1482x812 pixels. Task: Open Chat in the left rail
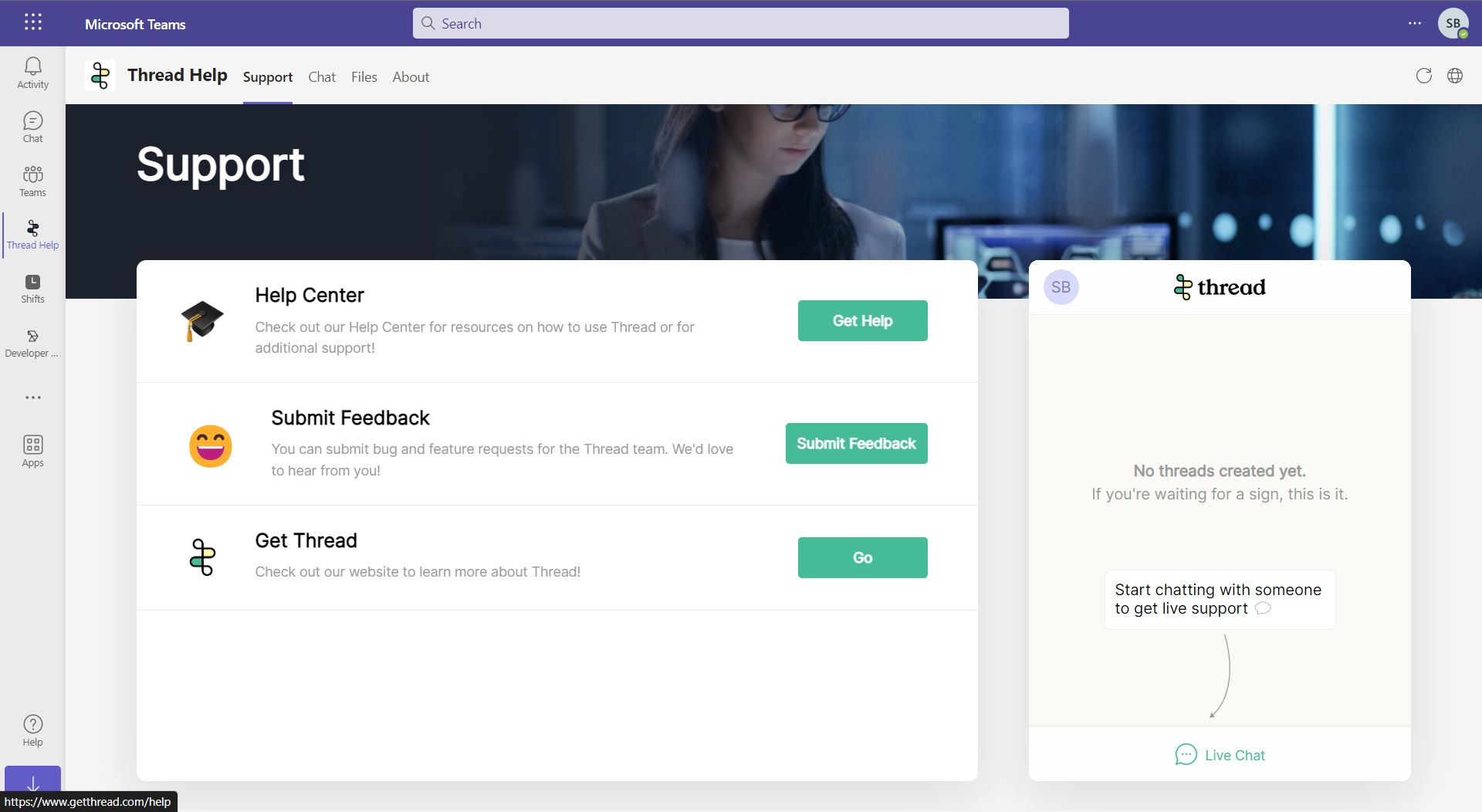point(32,127)
